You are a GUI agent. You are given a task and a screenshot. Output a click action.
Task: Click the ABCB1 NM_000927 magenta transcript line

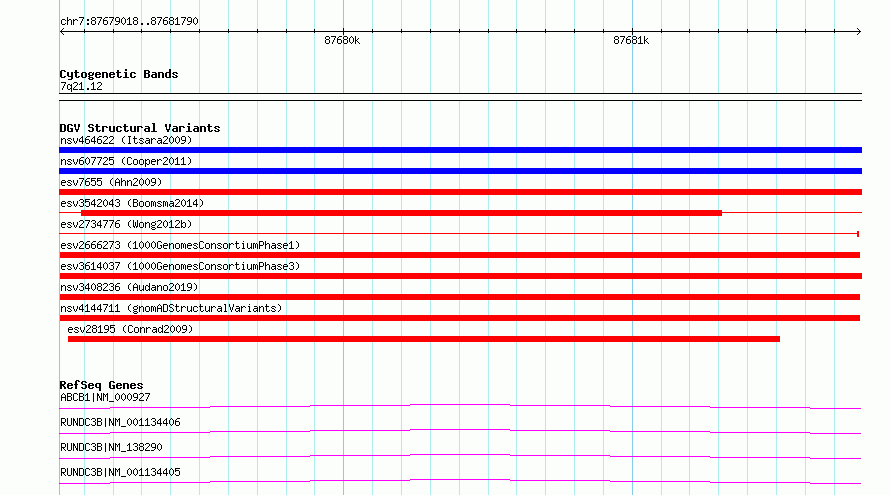(460, 406)
